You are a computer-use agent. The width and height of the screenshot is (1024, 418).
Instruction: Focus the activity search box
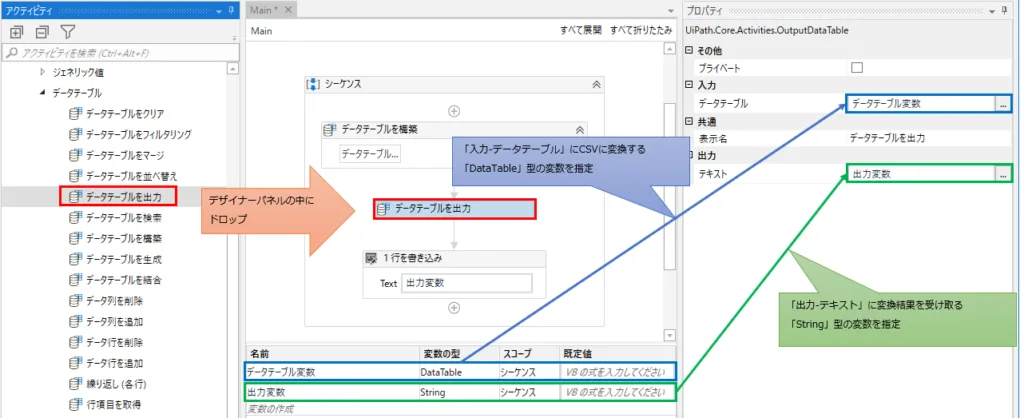pos(121,53)
